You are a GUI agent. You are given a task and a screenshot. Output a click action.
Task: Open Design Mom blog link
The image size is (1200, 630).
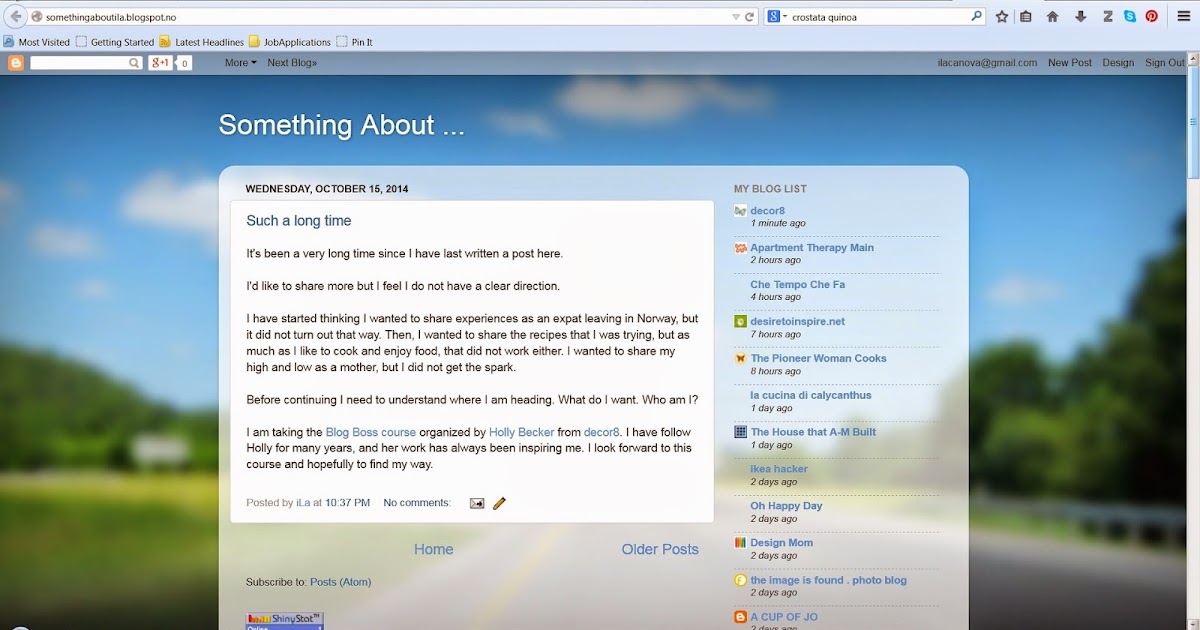(782, 544)
